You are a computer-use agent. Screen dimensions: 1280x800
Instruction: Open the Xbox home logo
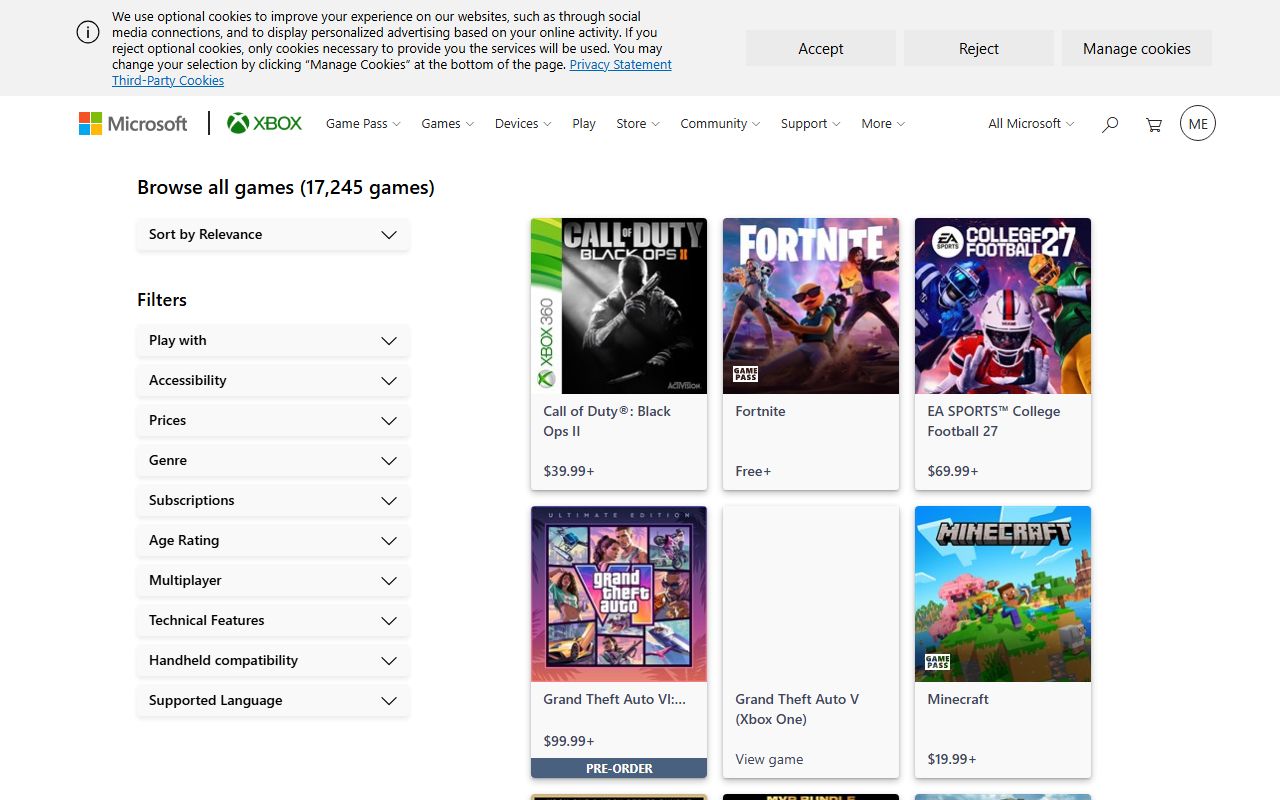click(x=265, y=123)
